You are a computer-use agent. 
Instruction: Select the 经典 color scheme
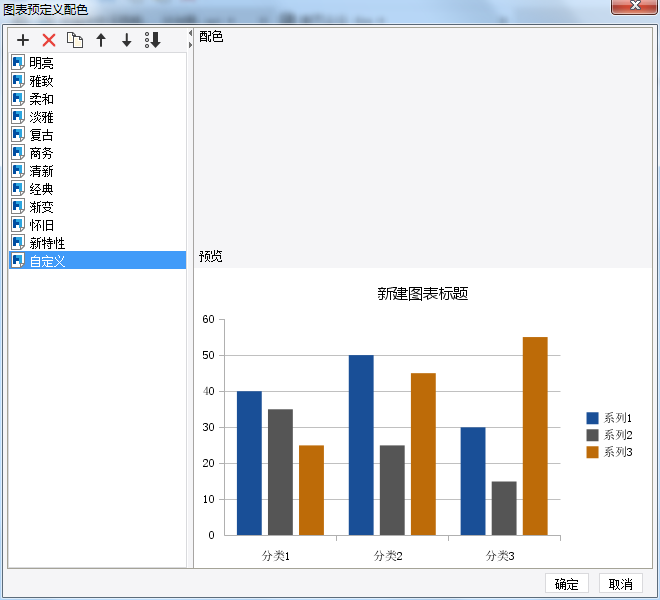click(x=98, y=189)
